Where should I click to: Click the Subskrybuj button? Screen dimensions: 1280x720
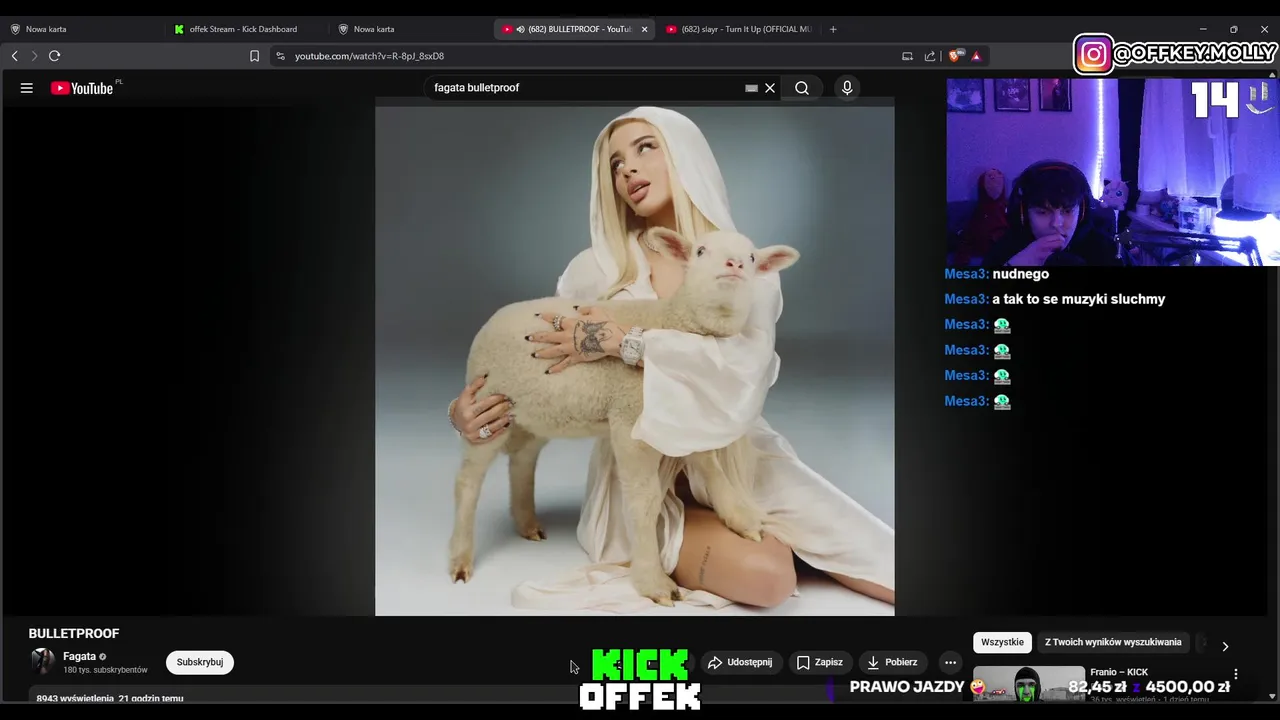pos(200,662)
